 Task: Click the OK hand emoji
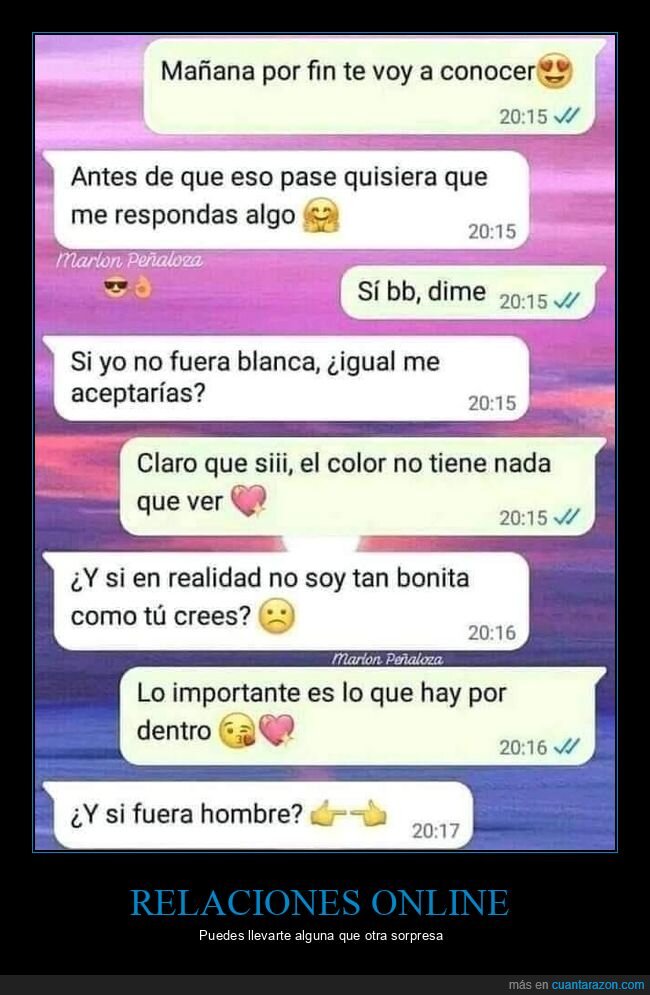click(x=142, y=289)
